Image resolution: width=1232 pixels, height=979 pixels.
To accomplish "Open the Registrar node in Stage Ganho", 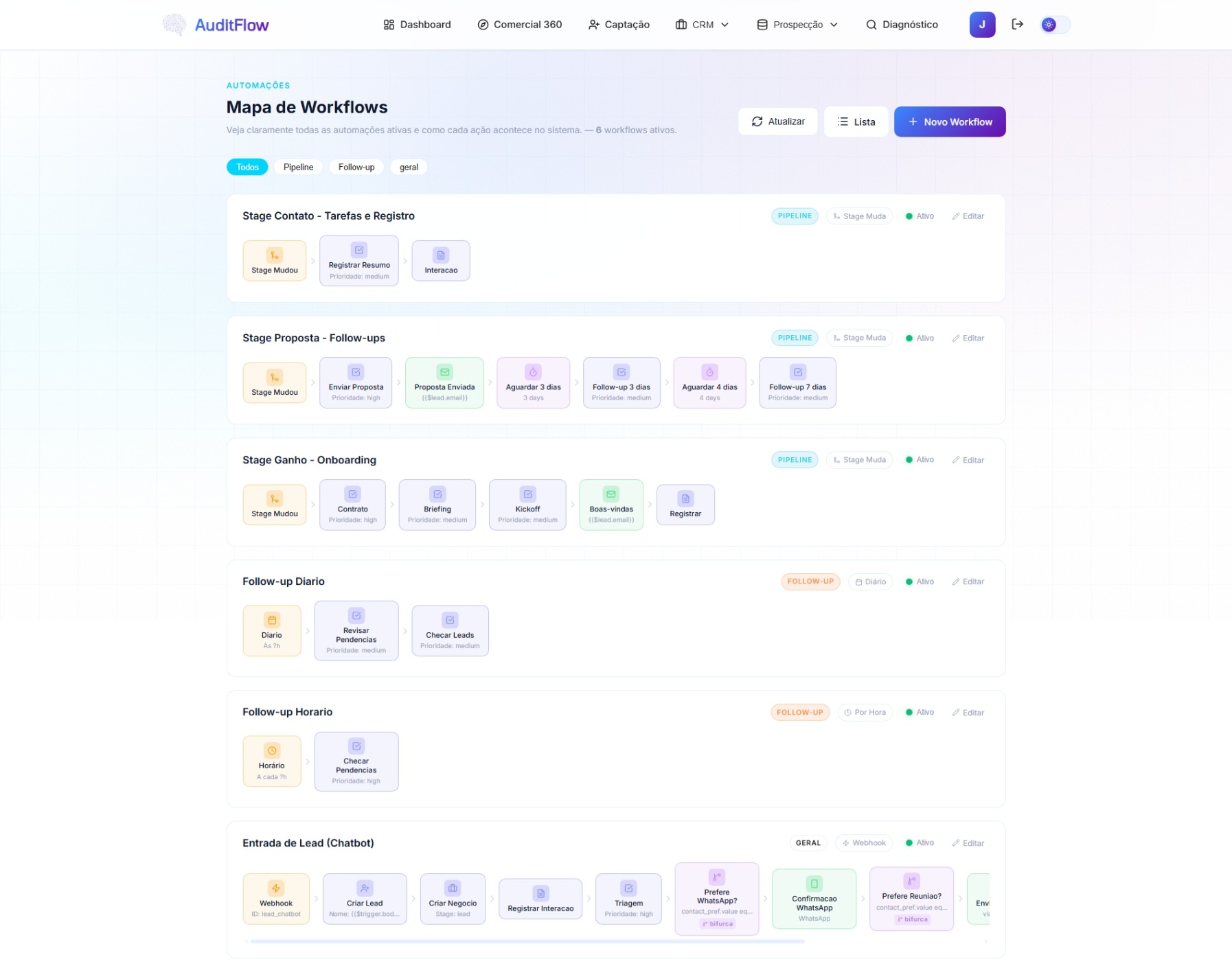I will (685, 505).
